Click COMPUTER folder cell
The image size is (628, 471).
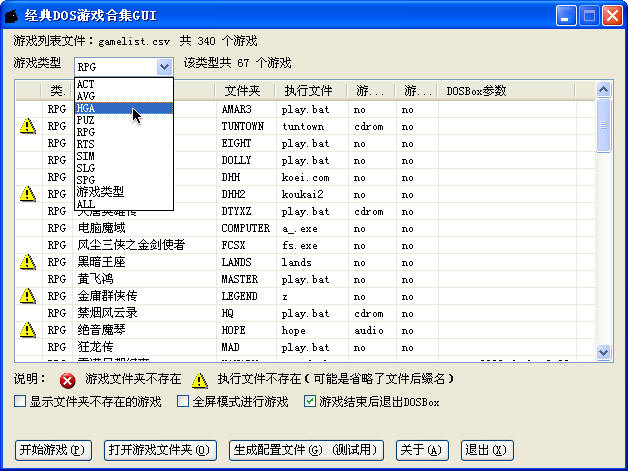(x=246, y=228)
